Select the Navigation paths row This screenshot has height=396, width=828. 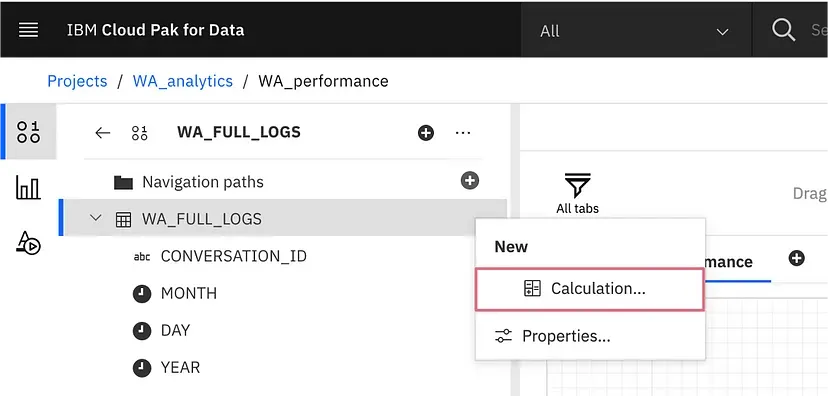tap(283, 182)
